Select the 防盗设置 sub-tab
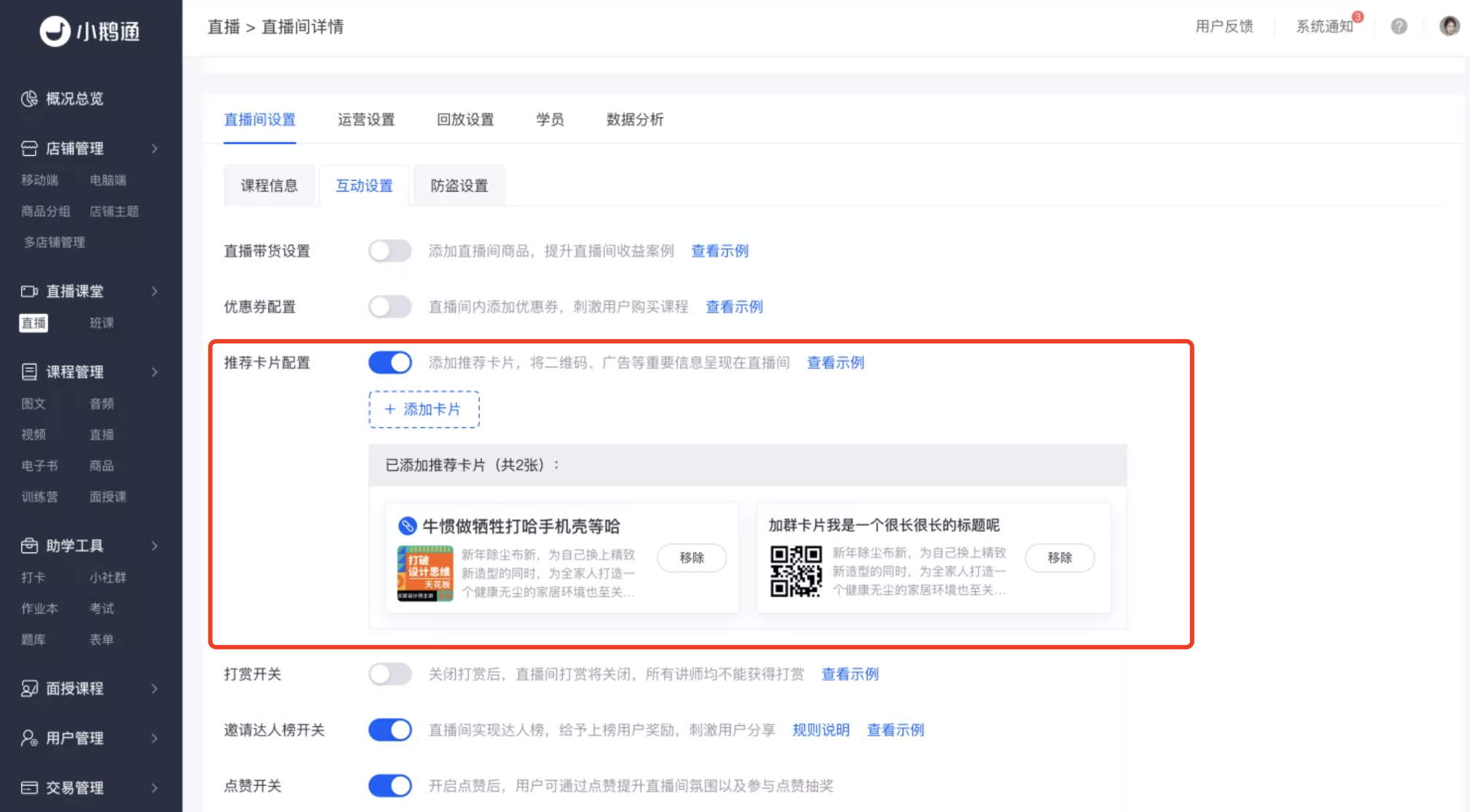This screenshot has width=1470, height=812. [x=459, y=186]
